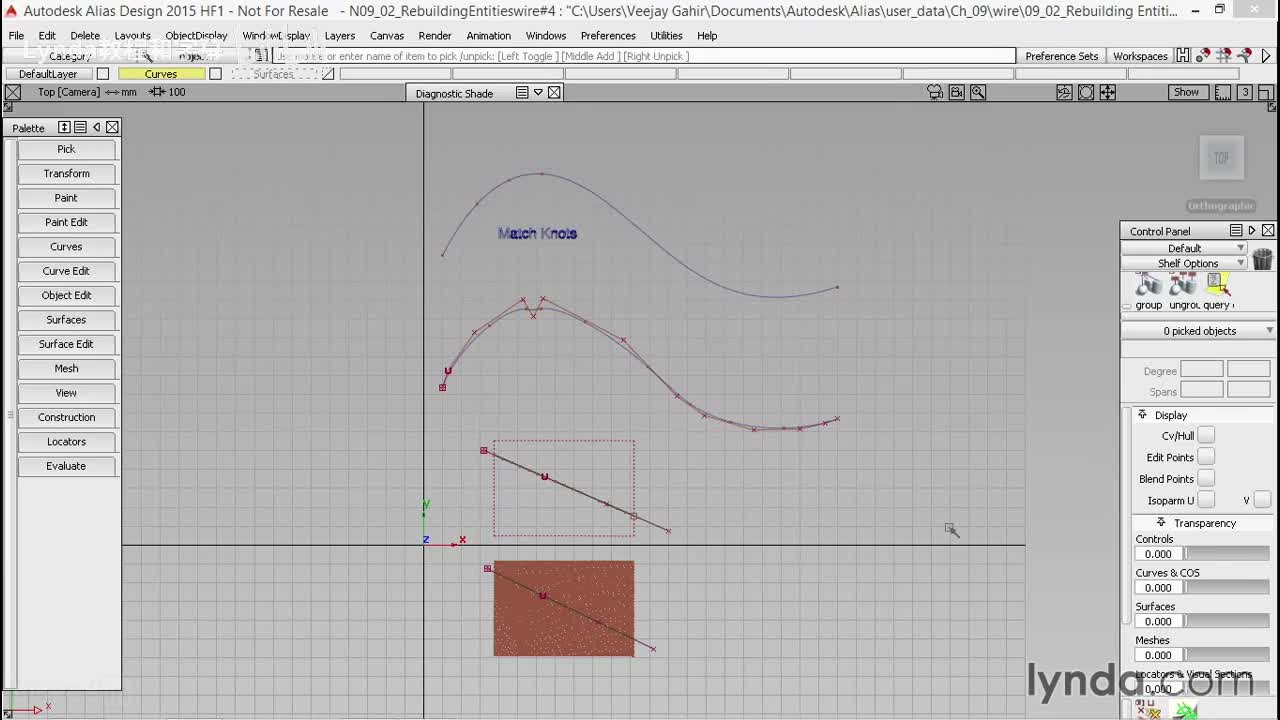This screenshot has height=720, width=1280.
Task: Open the Control Panel menu icon
Action: [x=1234, y=231]
